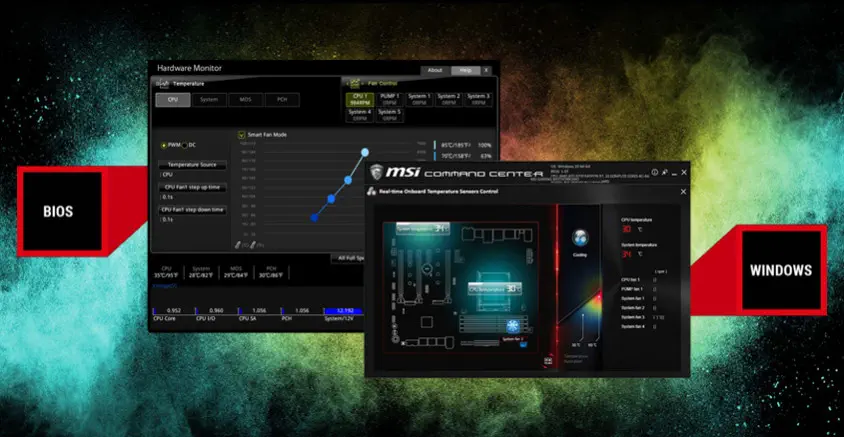Click the CPU Core 0.952 voltage bar
Image resolution: width=844 pixels, height=437 pixels.
[x=173, y=311]
